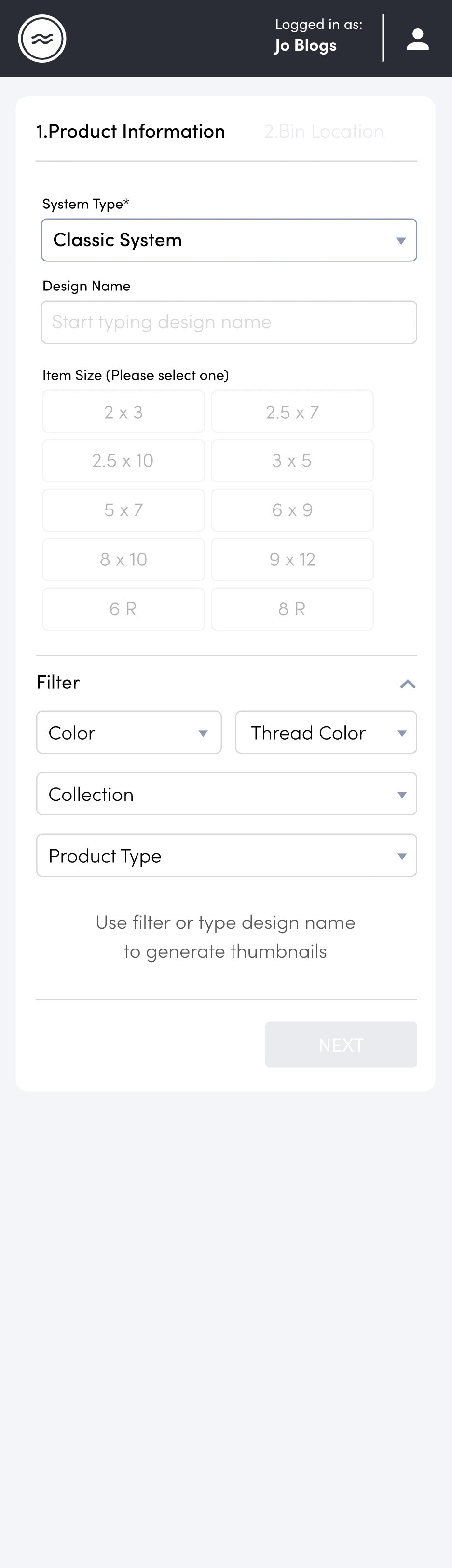The height and width of the screenshot is (1568, 452).
Task: Expand the Collection dropdown
Action: pyautogui.click(x=226, y=794)
